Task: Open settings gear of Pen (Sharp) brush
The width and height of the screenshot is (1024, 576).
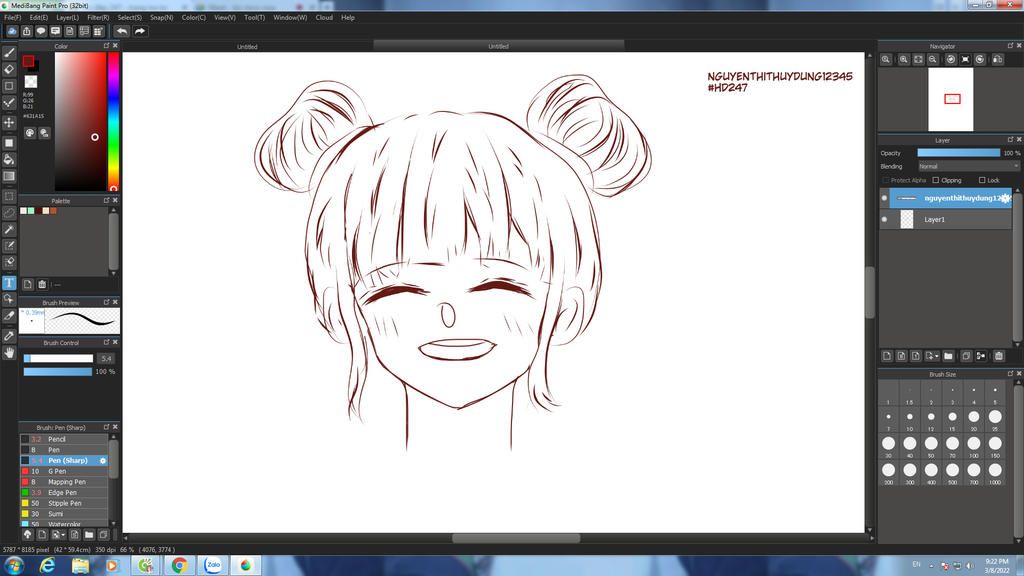Action: (103, 461)
